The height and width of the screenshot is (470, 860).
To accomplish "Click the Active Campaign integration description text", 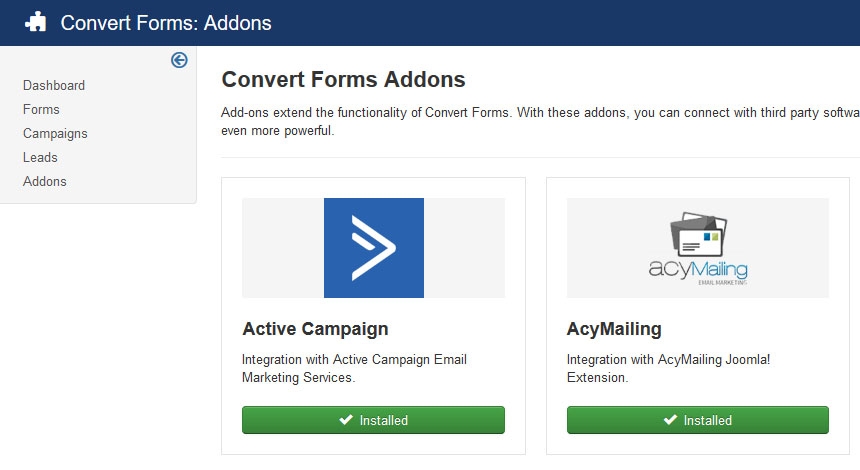I will (x=354, y=368).
